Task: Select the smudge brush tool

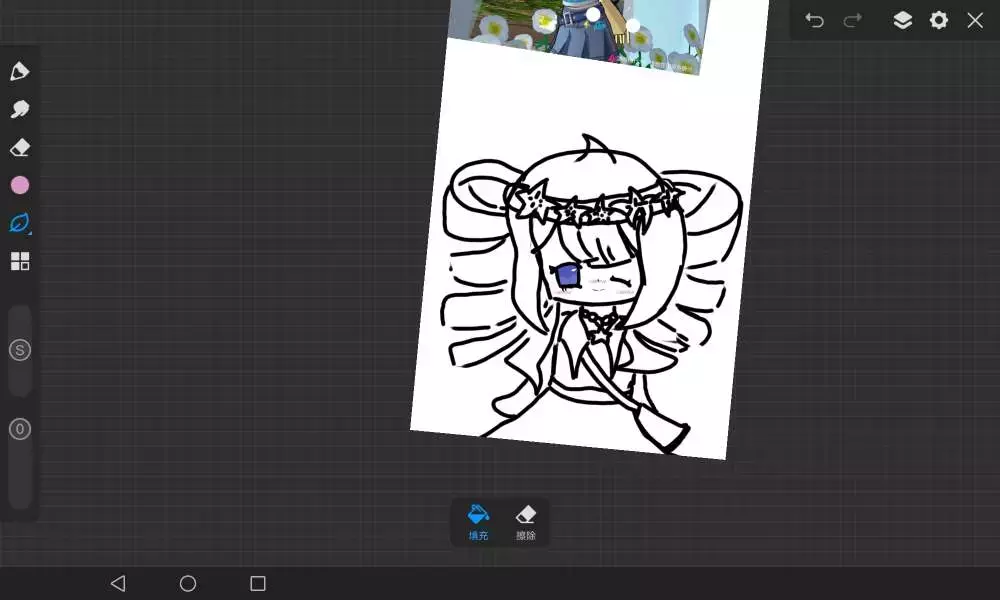Action: pyautogui.click(x=20, y=109)
